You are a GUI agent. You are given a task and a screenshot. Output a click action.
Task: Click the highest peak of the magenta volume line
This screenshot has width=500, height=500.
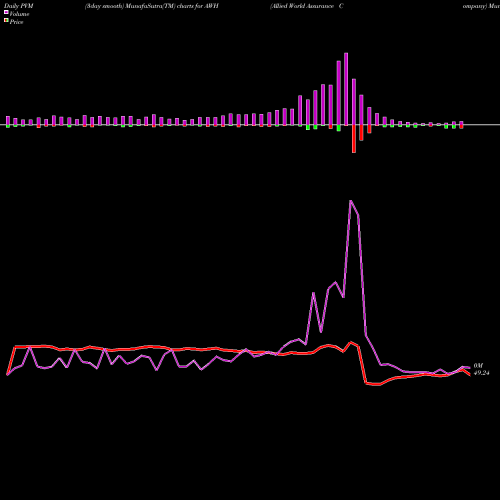(350, 201)
